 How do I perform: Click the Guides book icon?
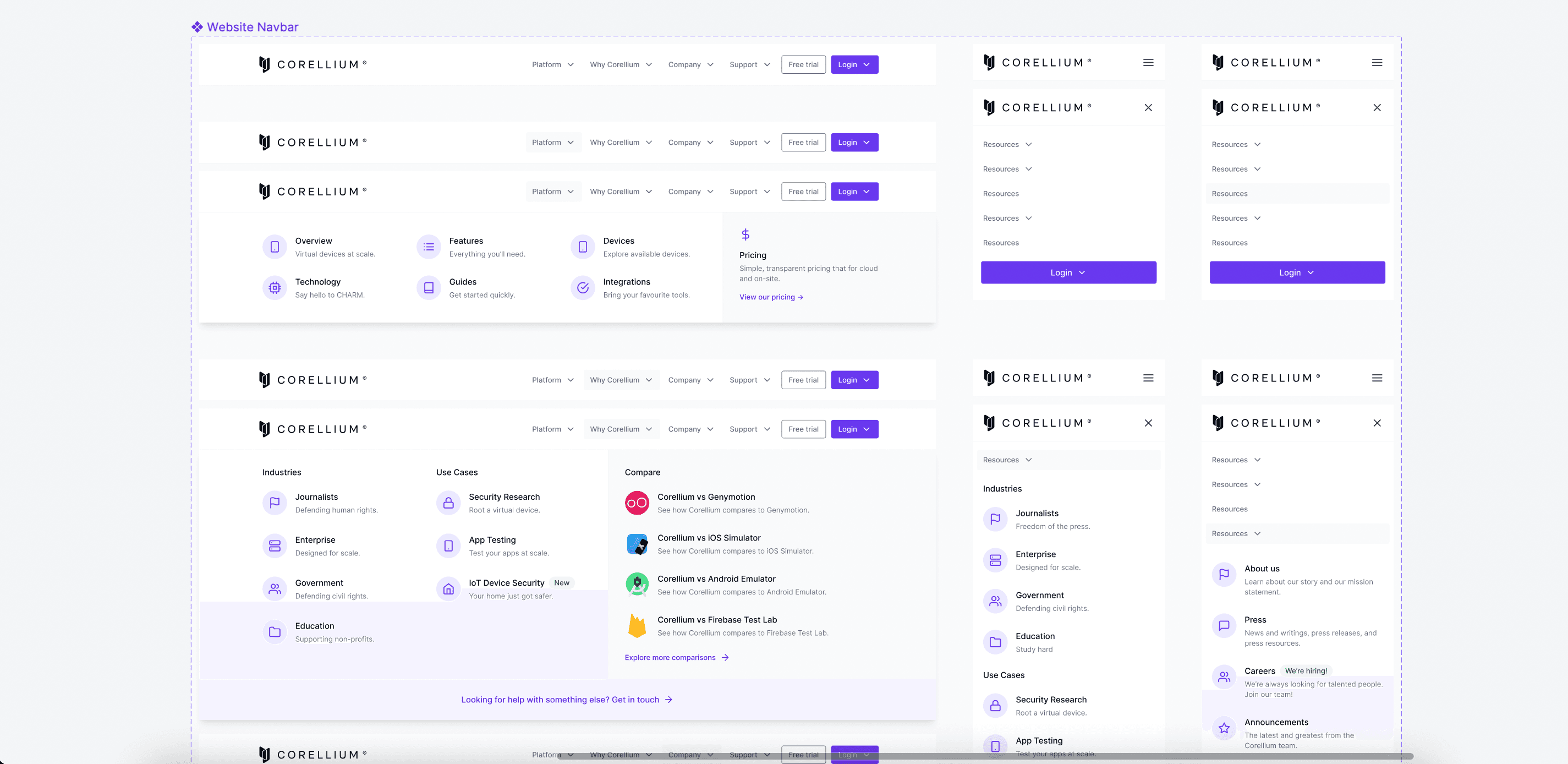[429, 287]
